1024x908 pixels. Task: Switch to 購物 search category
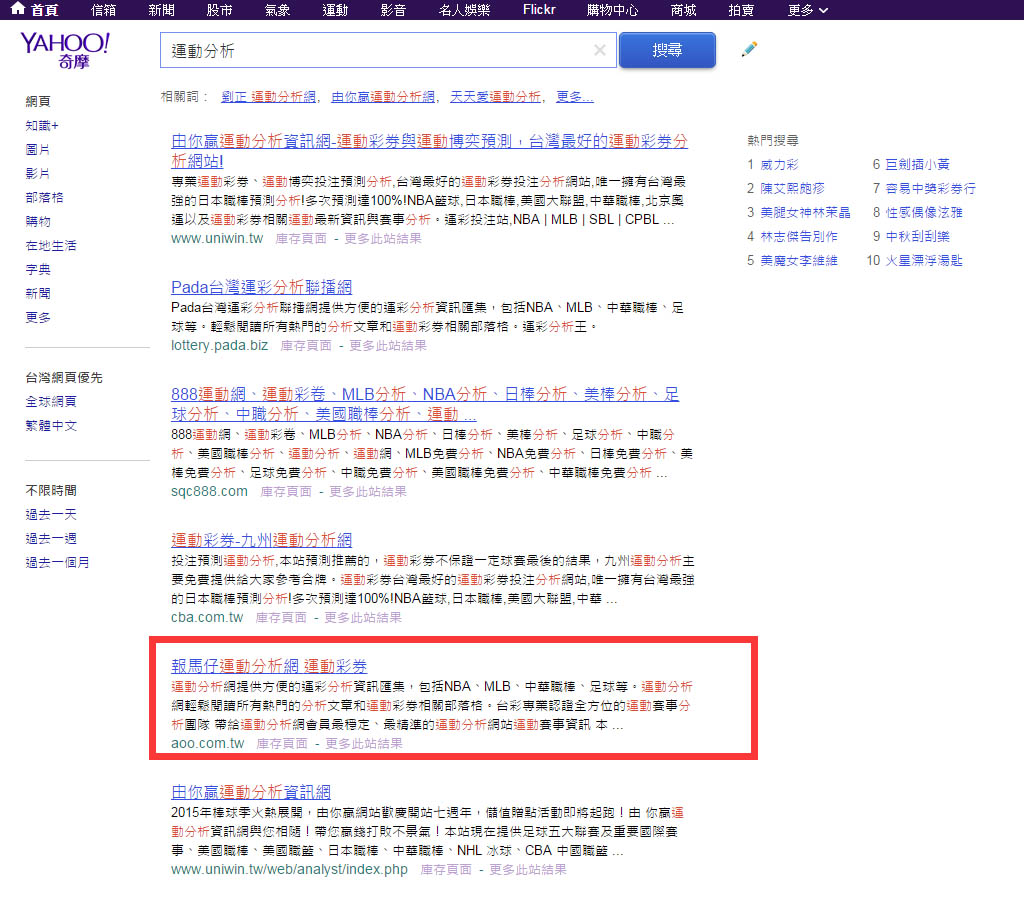[x=38, y=221]
